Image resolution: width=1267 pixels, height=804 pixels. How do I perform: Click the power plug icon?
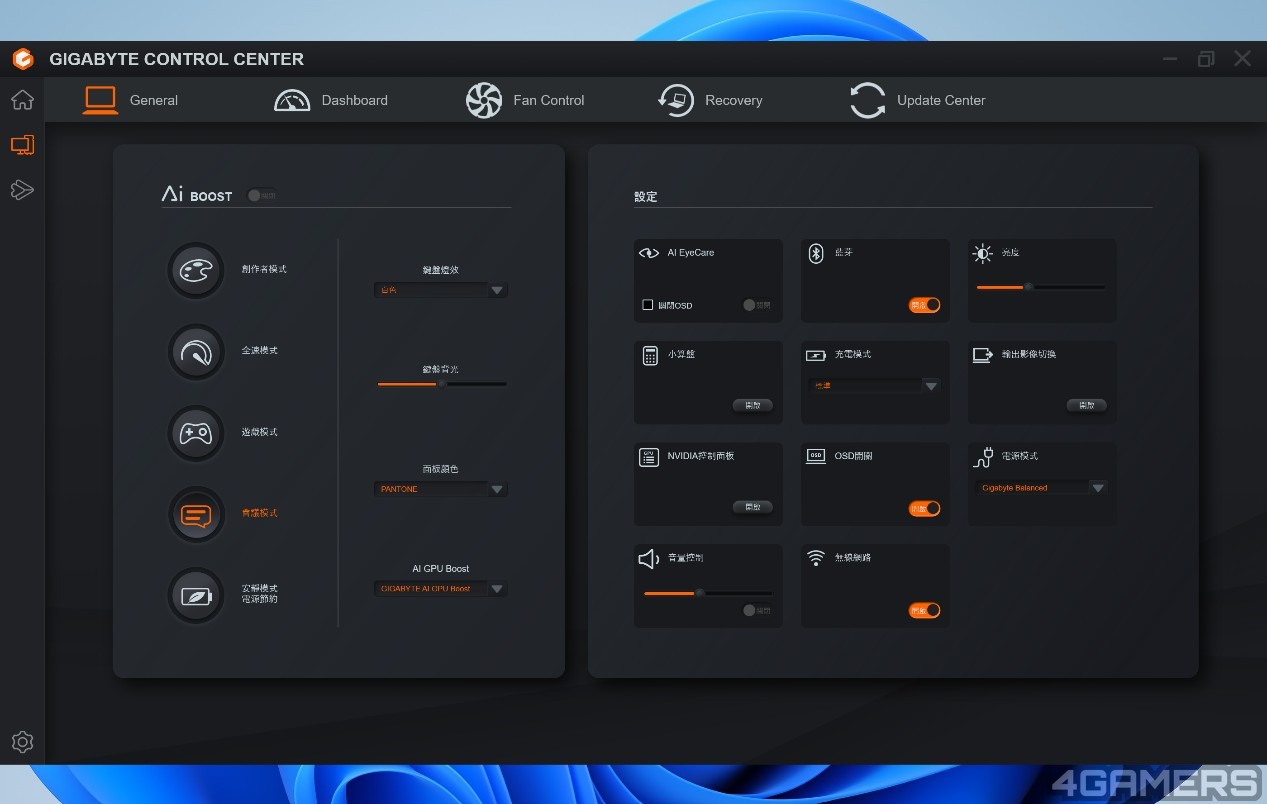[x=983, y=457]
